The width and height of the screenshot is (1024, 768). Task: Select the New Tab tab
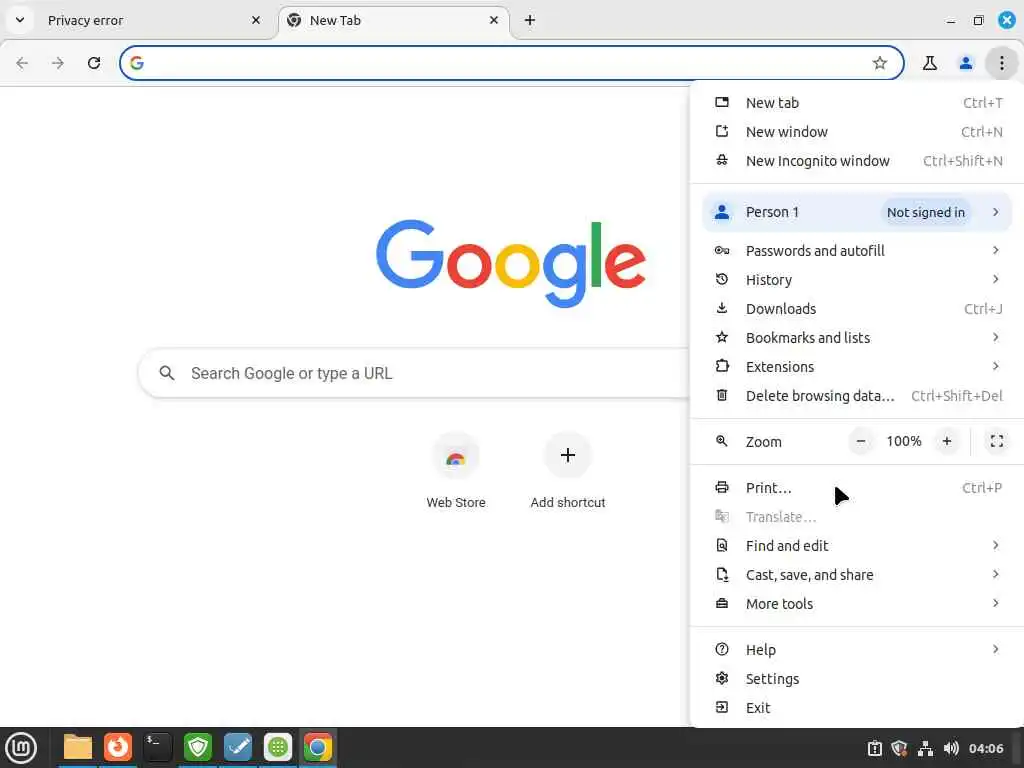pos(394,20)
